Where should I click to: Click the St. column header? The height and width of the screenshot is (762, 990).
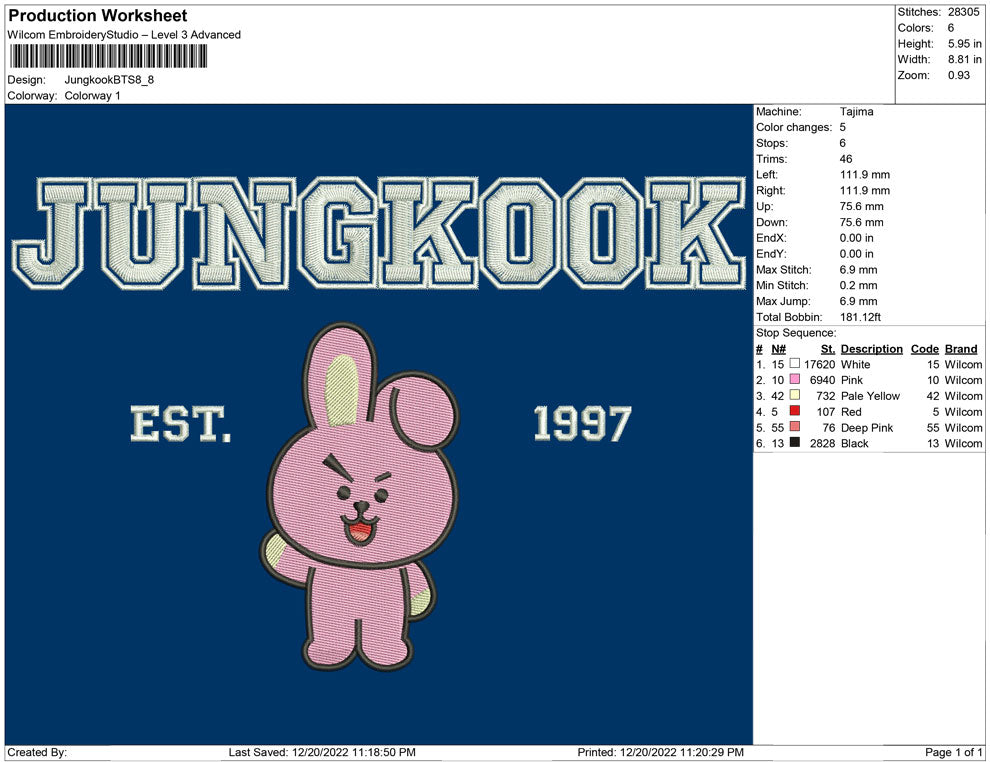pyautogui.click(x=828, y=348)
